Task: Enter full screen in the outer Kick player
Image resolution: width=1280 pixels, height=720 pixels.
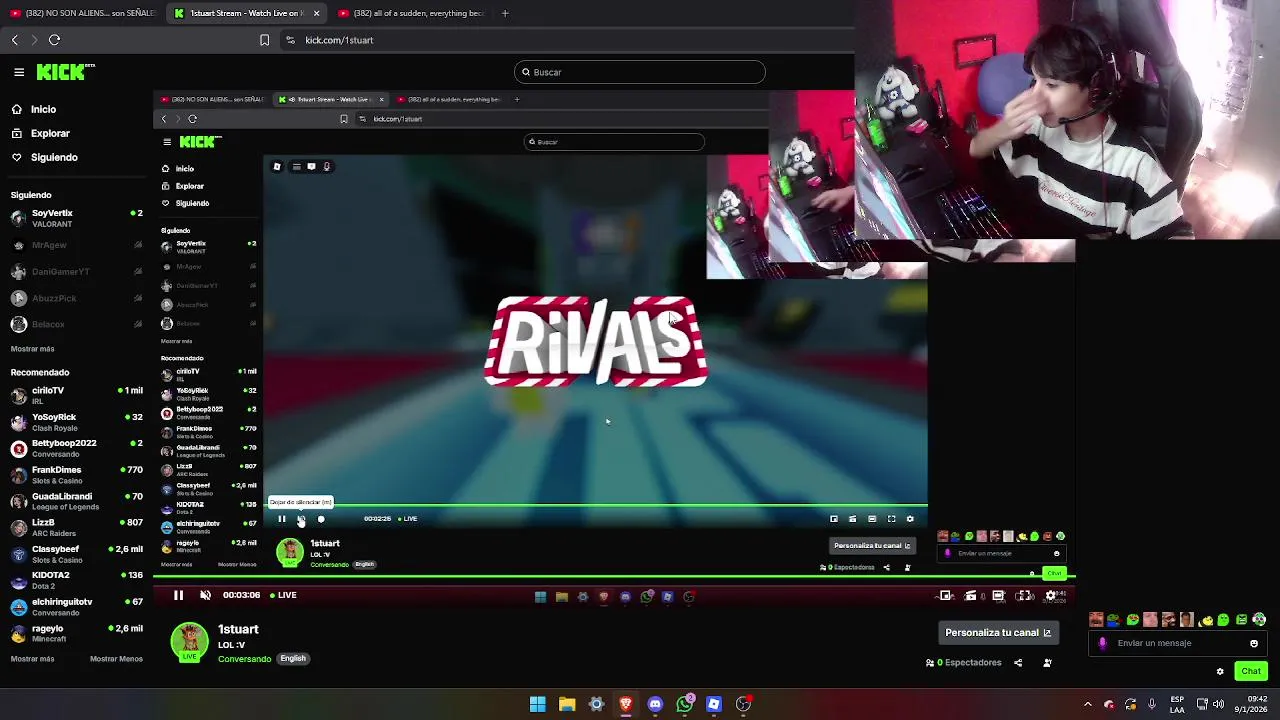Action: [x=1024, y=595]
